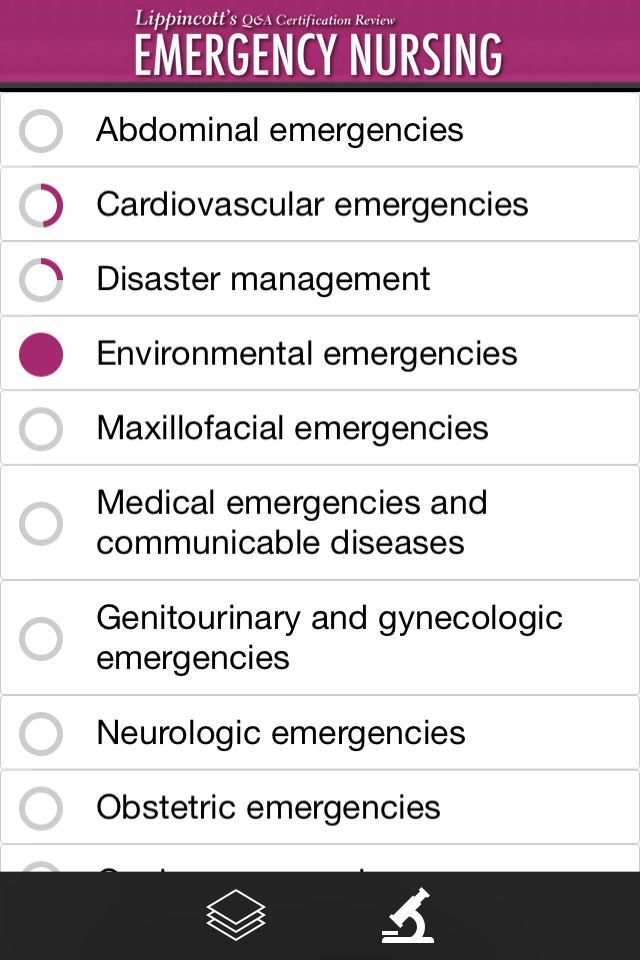Tap the Emergency Nursing header title
The image size is (640, 960).
click(319, 54)
